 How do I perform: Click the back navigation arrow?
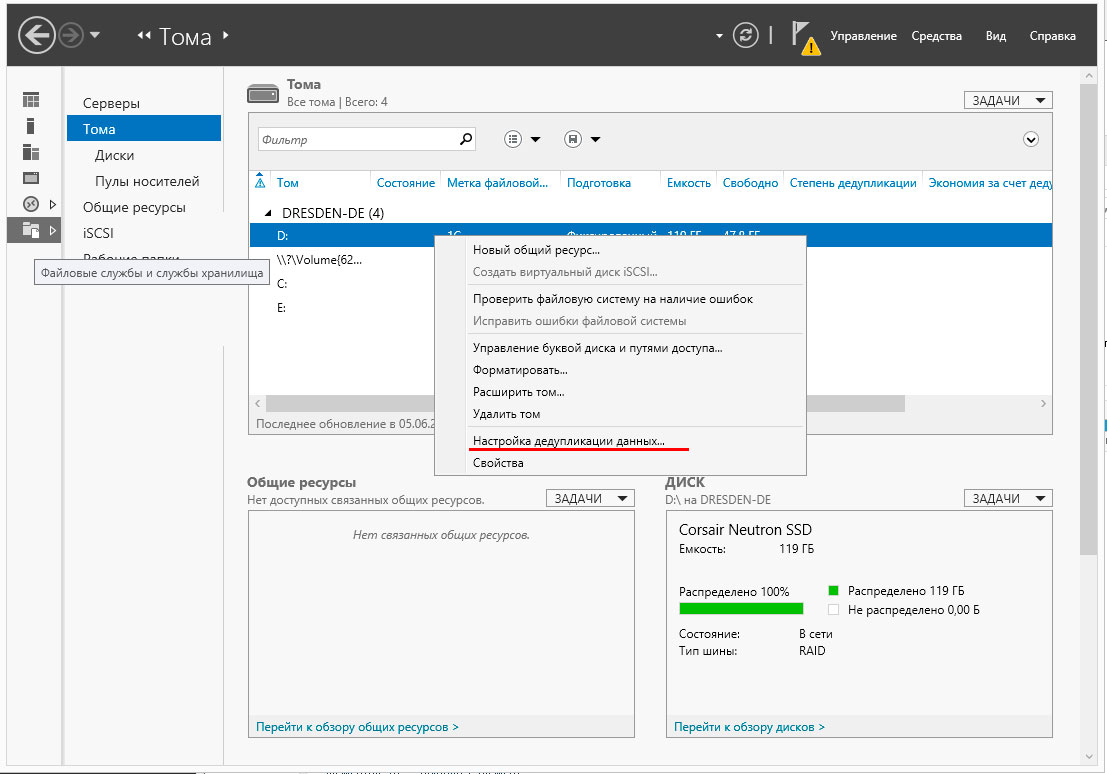[x=36, y=37]
